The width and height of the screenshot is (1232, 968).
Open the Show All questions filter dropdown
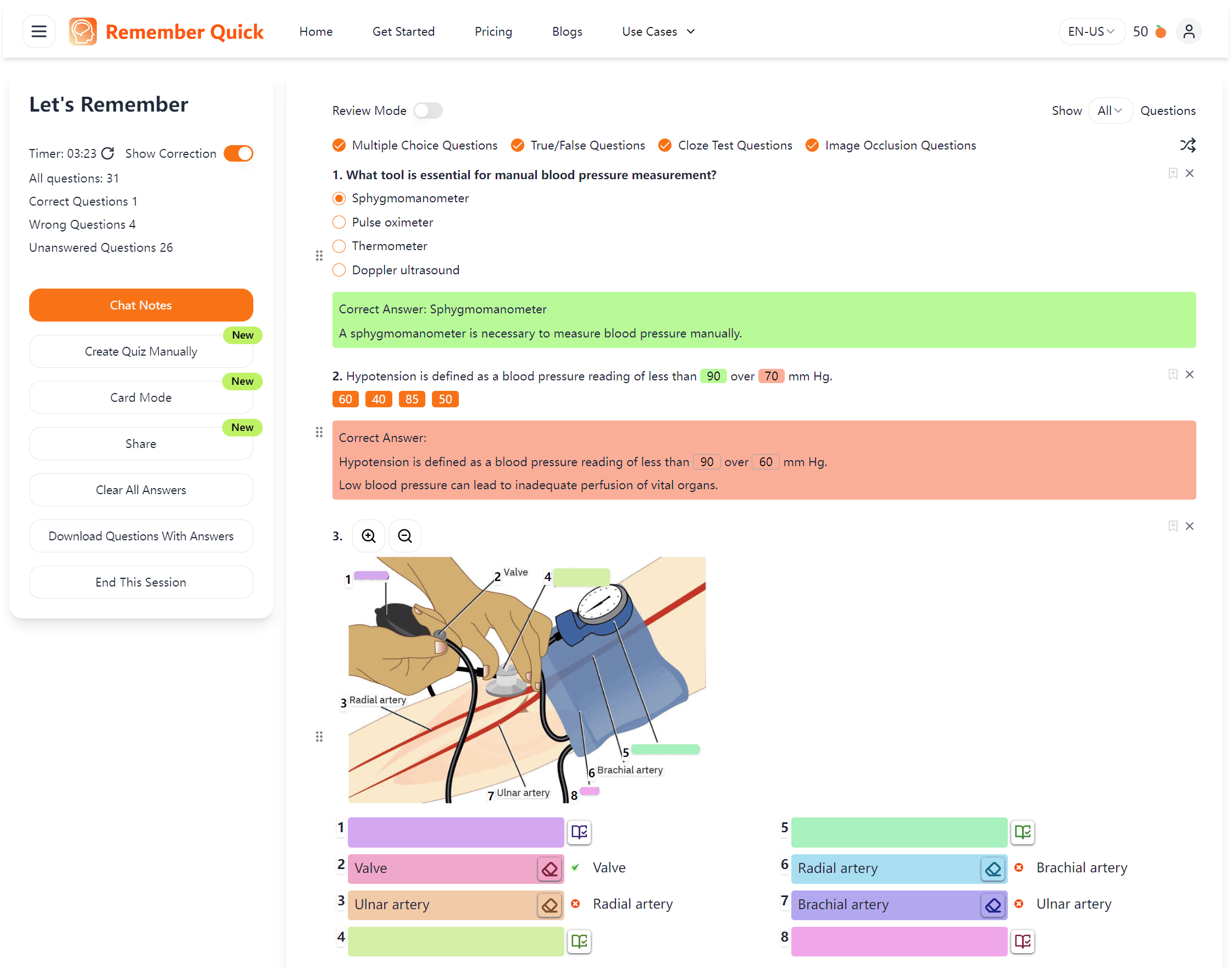tap(1109, 110)
